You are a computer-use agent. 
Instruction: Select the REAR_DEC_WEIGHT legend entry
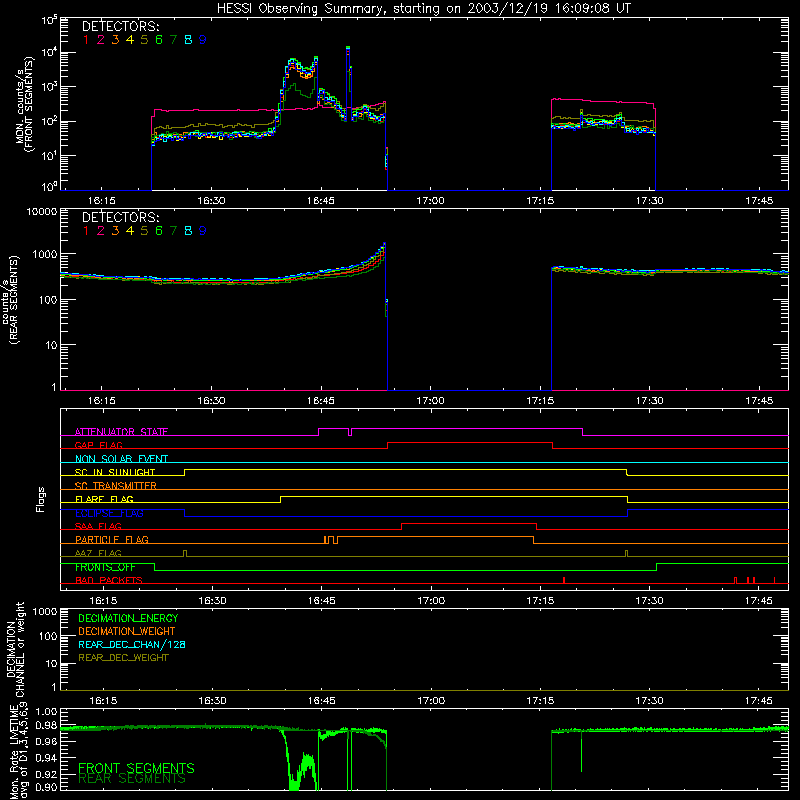123,658
